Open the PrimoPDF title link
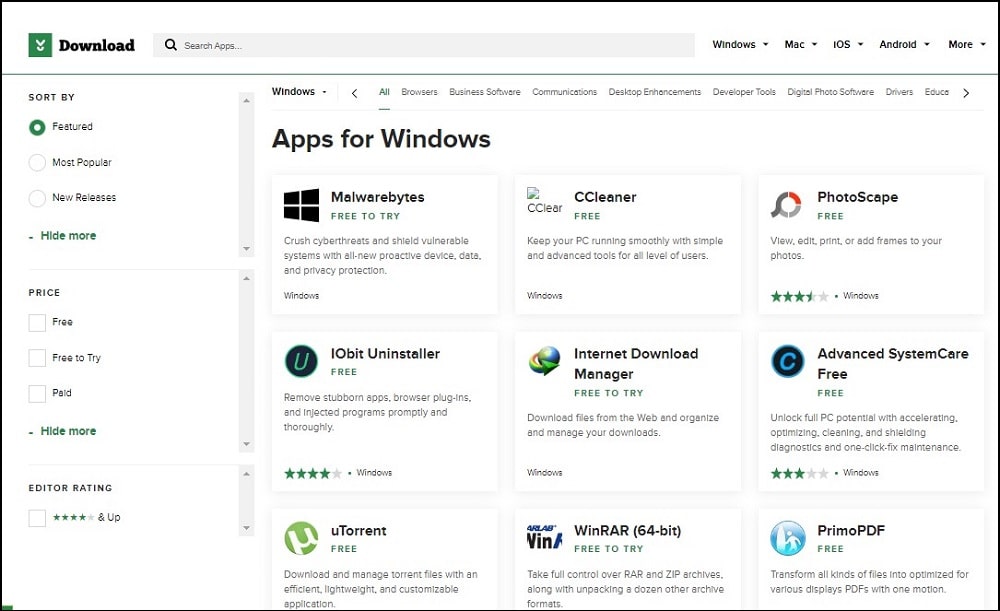Image resolution: width=1000 pixels, height=611 pixels. 851,531
